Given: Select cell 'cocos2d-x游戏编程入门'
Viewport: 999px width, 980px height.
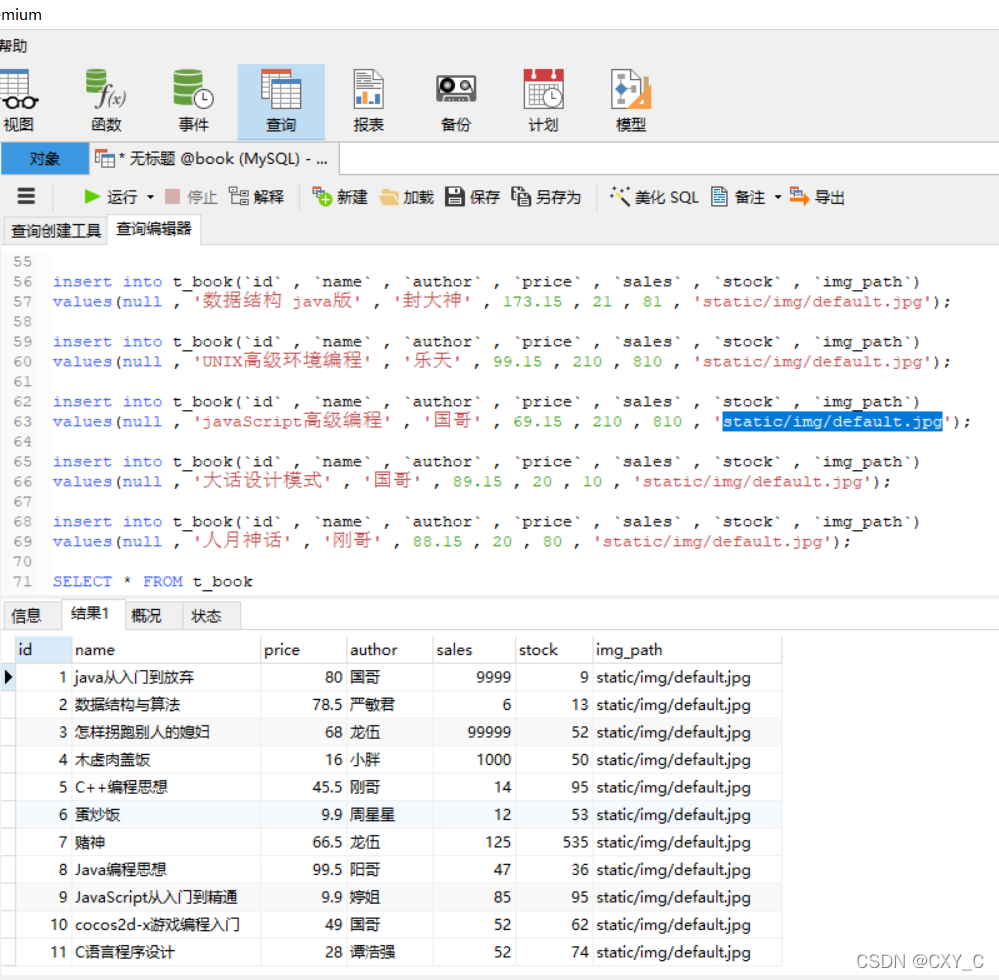Looking at the screenshot, I should pyautogui.click(x=166, y=925).
